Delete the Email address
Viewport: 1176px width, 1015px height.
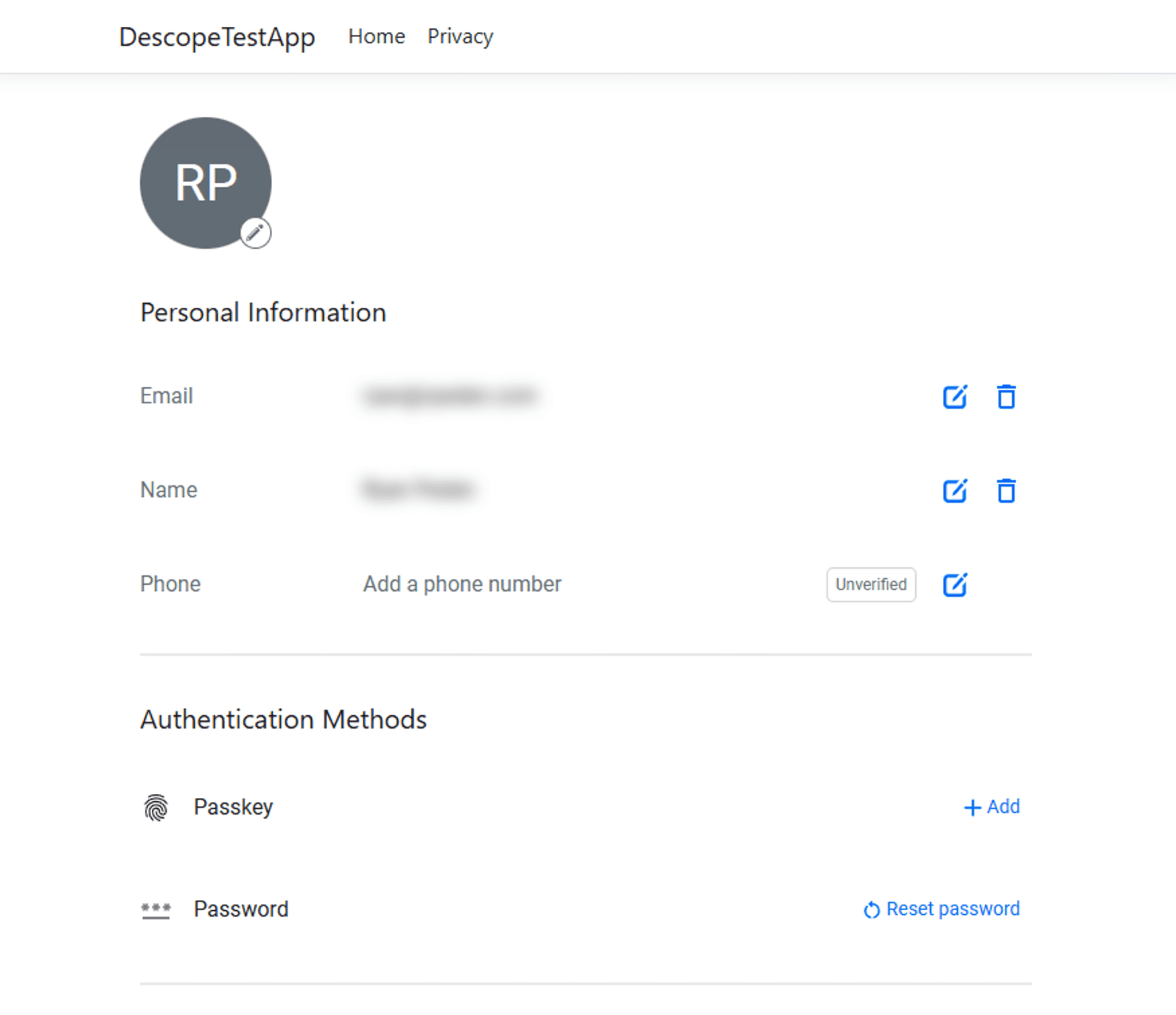(1006, 397)
